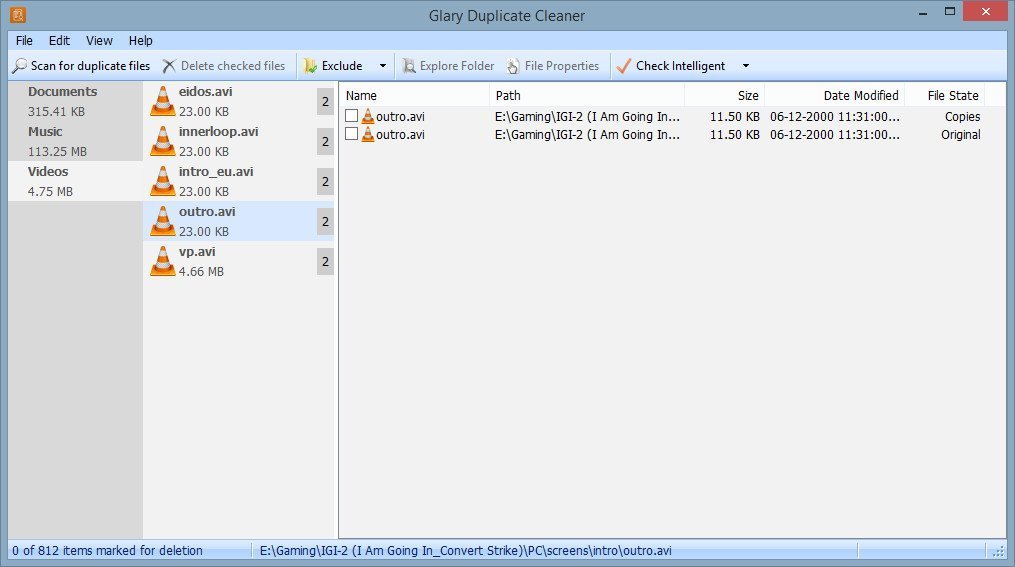Select the outro.avi duplicate group name
This screenshot has width=1015, height=567.
(207, 212)
